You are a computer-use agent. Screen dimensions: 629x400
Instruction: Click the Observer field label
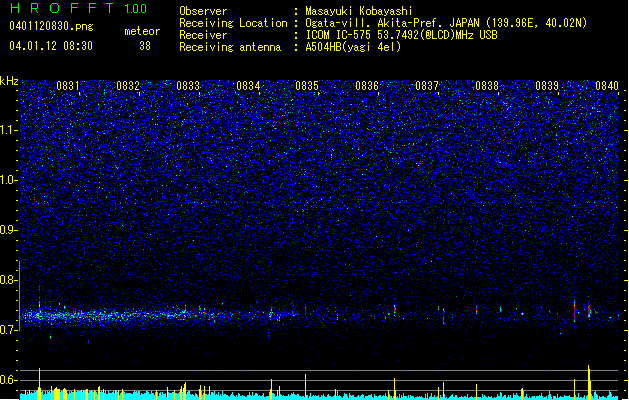203,11
